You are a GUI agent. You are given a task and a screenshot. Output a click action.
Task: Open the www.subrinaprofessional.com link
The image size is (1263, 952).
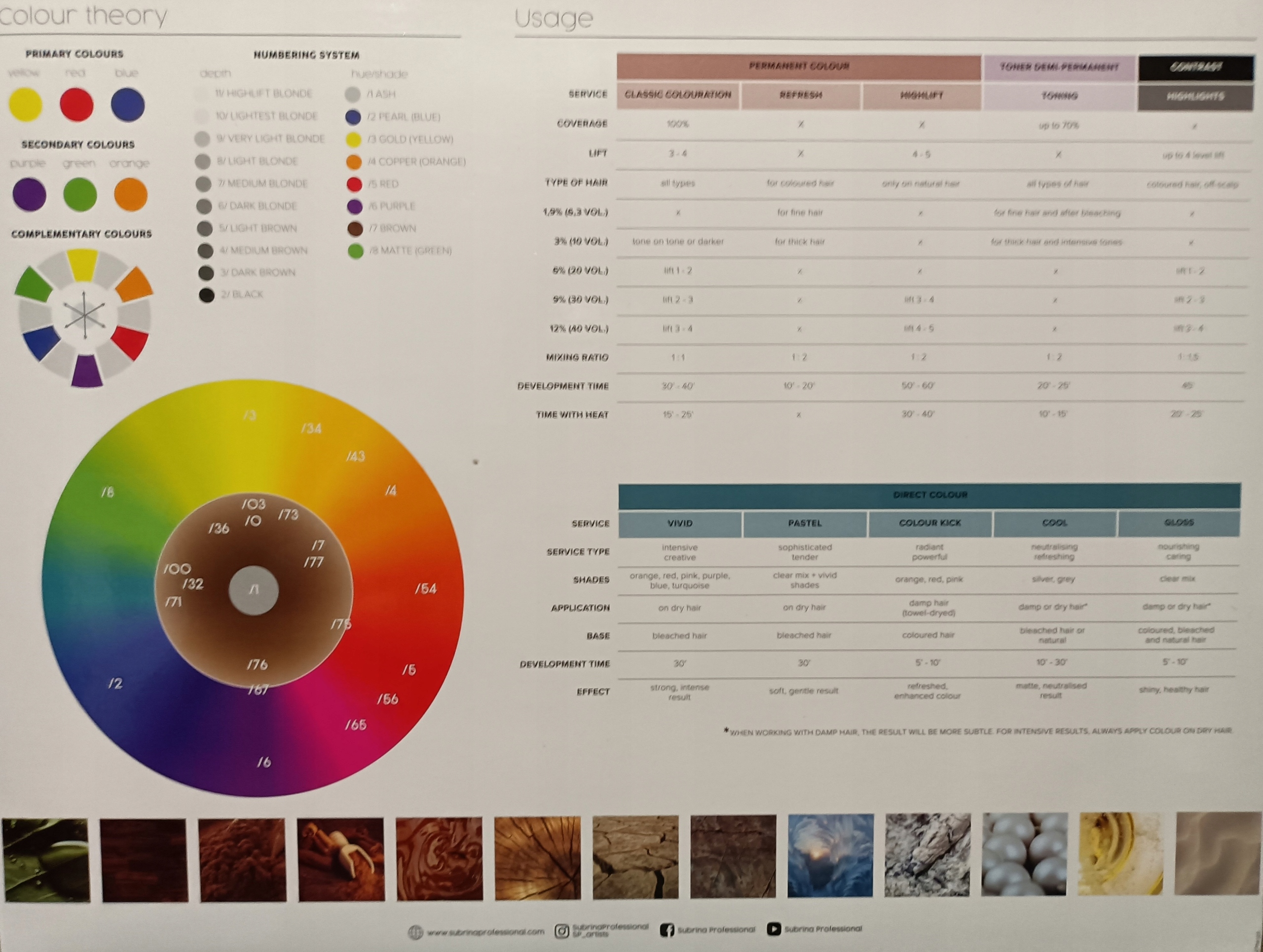[x=485, y=932]
